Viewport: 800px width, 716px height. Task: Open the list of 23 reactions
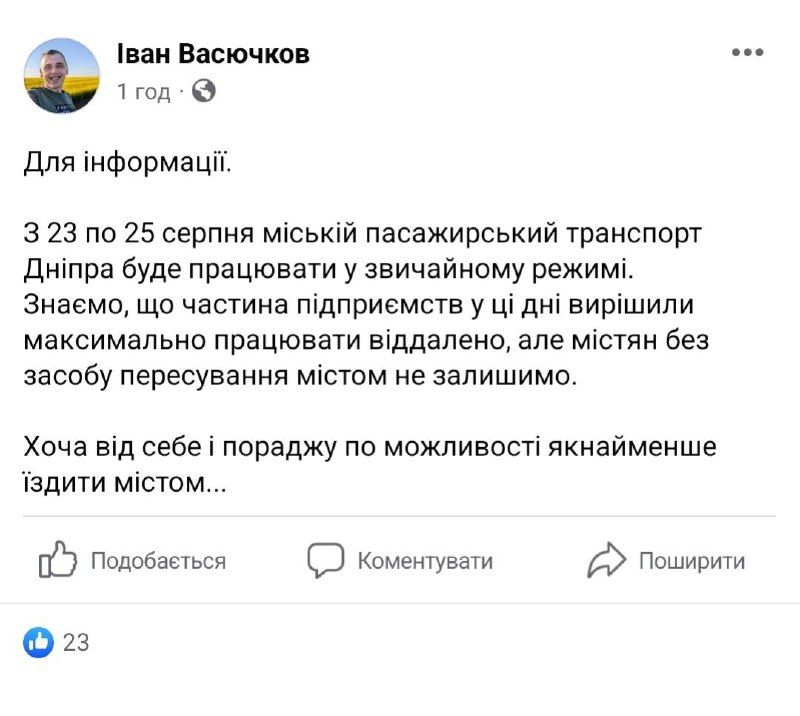coord(76,642)
